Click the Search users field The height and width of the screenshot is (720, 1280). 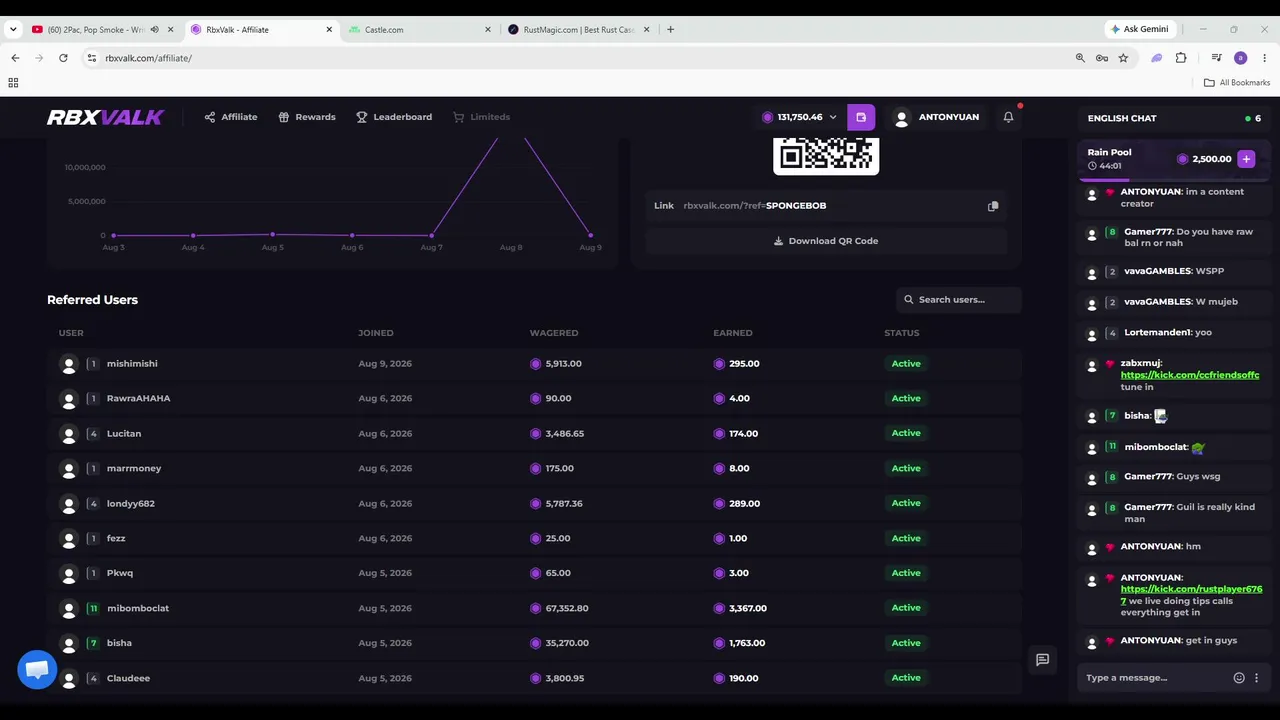tap(959, 299)
